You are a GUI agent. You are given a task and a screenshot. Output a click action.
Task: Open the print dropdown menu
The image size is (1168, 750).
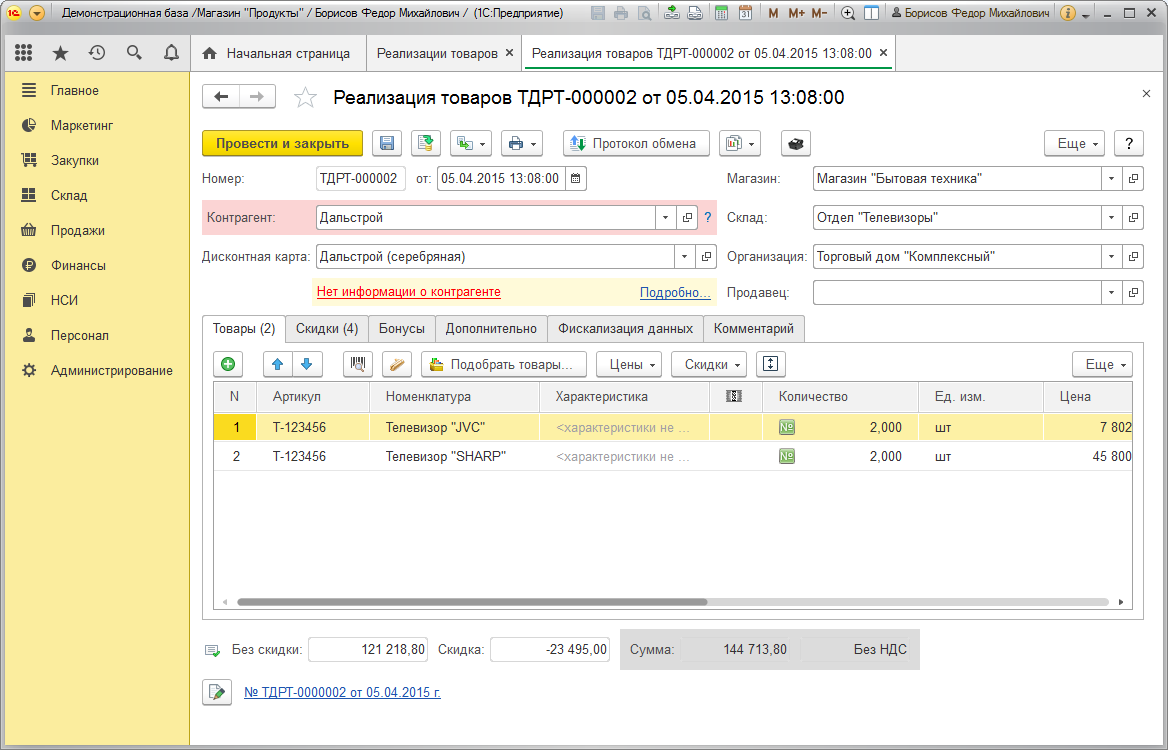pos(521,144)
